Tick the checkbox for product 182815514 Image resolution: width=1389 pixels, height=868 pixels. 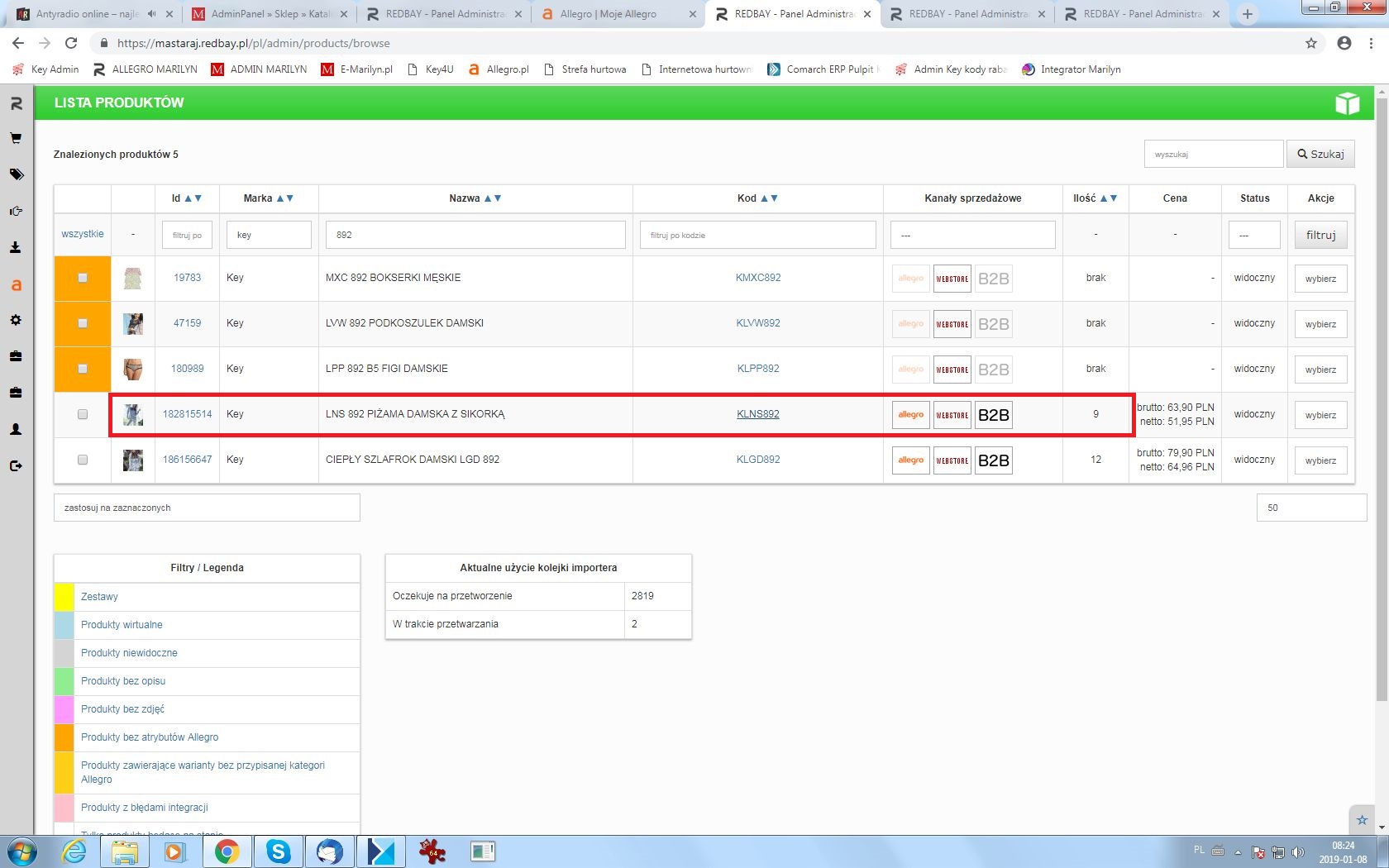[83, 414]
